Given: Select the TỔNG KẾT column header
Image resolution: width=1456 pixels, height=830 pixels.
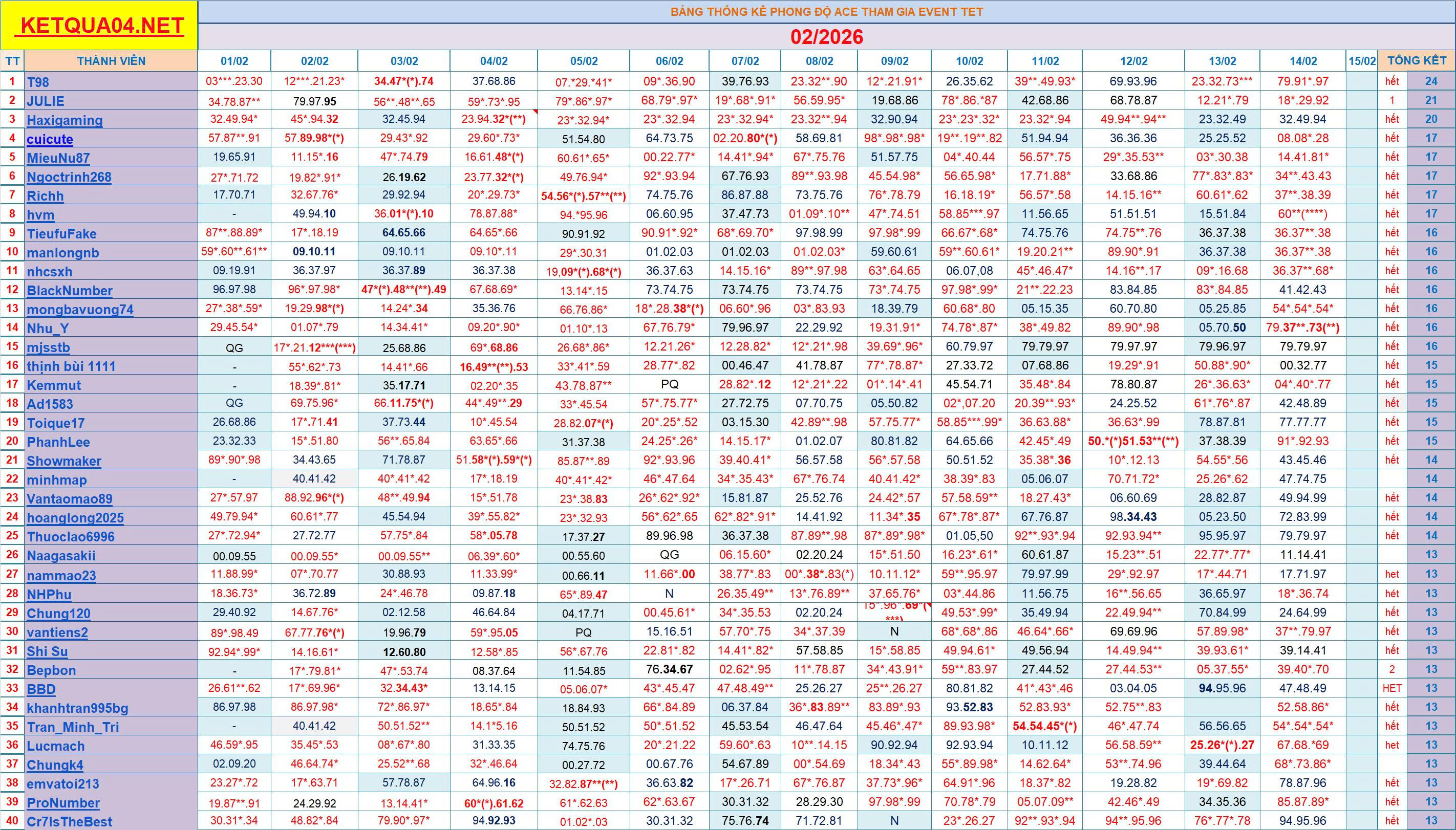Looking at the screenshot, I should (x=1417, y=60).
